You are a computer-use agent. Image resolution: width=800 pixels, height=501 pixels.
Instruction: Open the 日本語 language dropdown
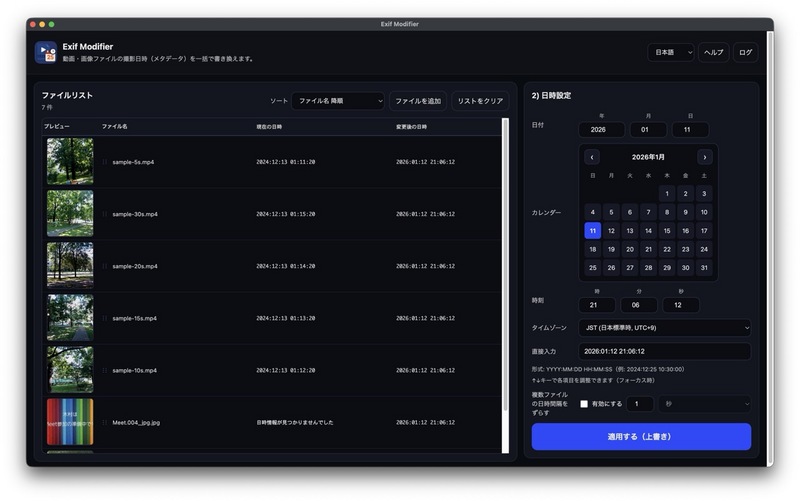670,52
